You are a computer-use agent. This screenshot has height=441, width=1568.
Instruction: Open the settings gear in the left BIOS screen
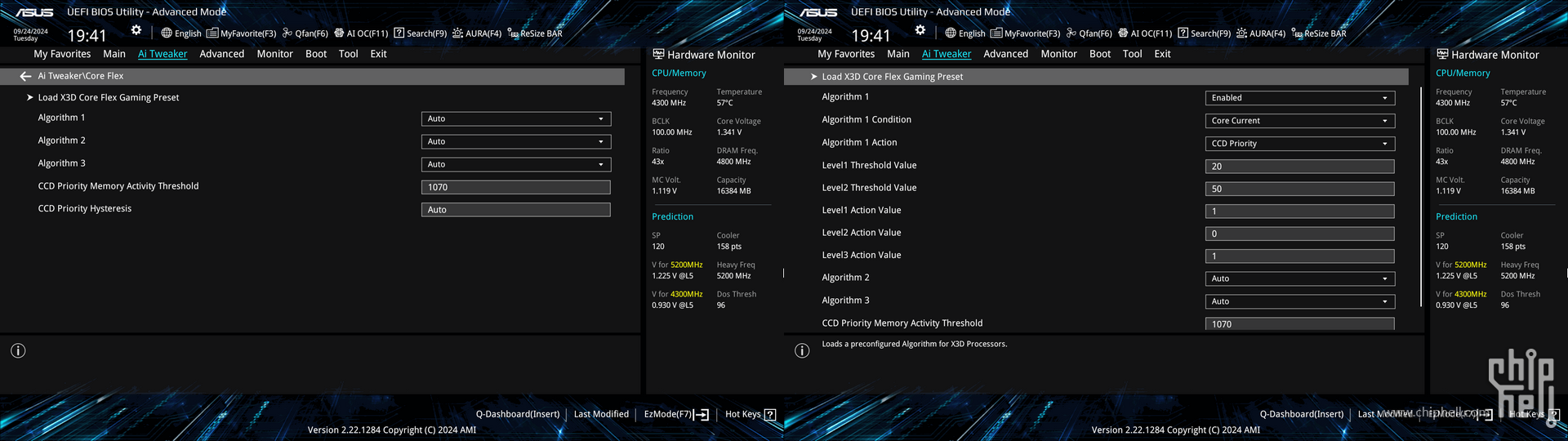pyautogui.click(x=136, y=30)
